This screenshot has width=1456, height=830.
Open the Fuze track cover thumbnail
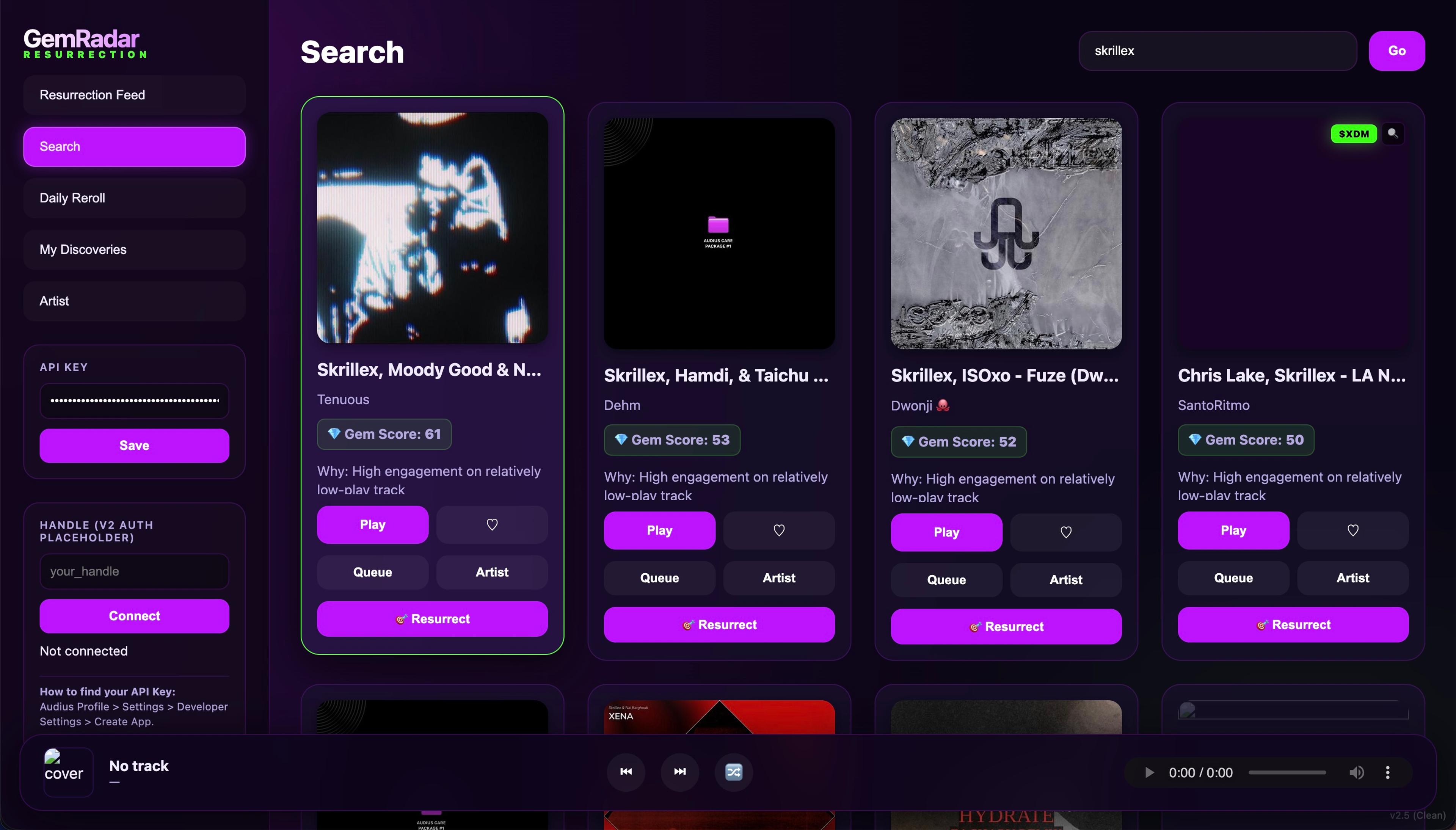point(1006,234)
